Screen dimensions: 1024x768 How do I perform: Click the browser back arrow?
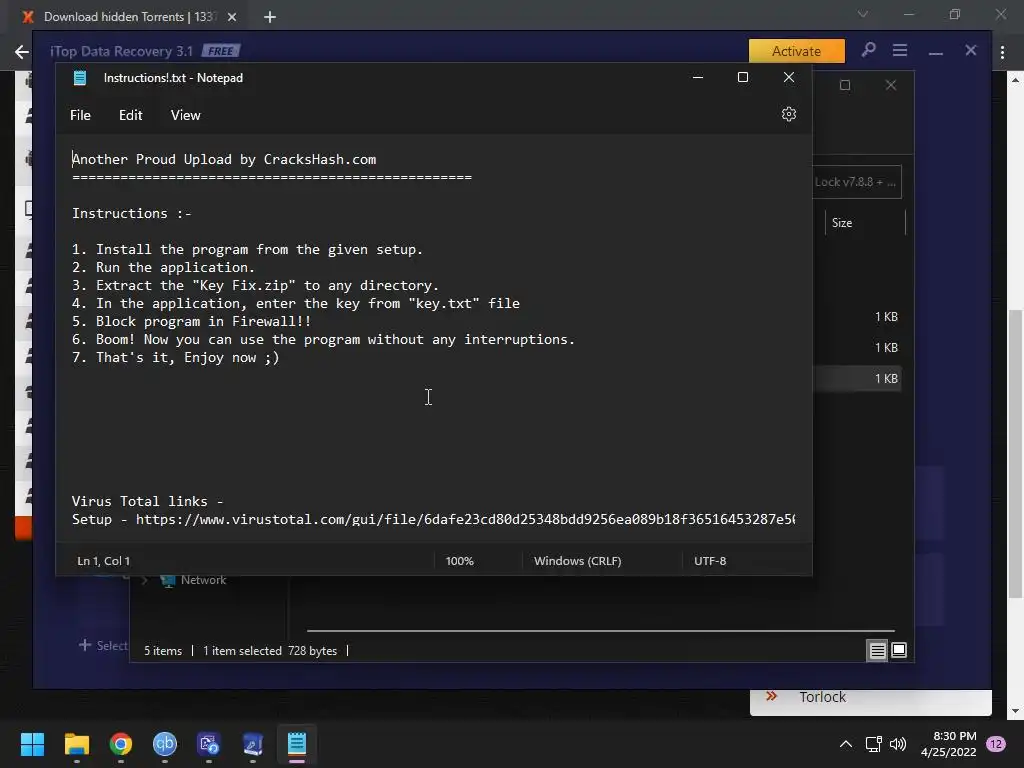point(22,52)
